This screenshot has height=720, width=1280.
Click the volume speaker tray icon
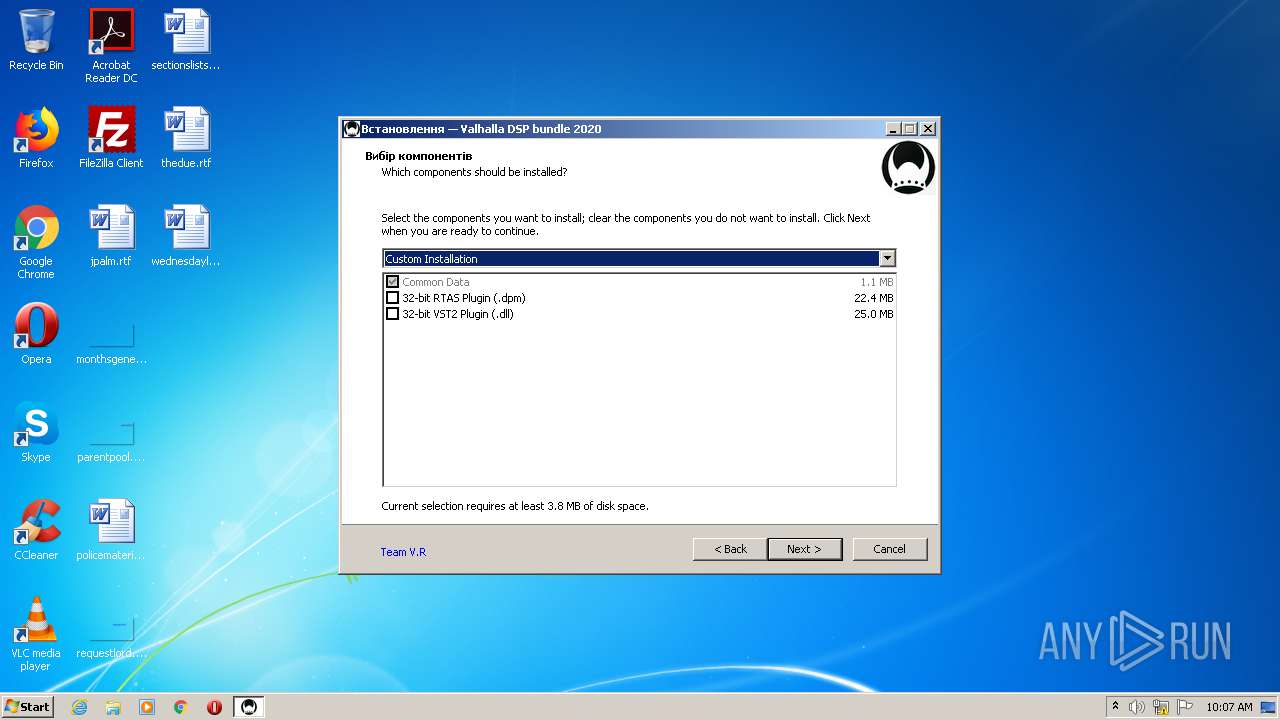[1136, 707]
